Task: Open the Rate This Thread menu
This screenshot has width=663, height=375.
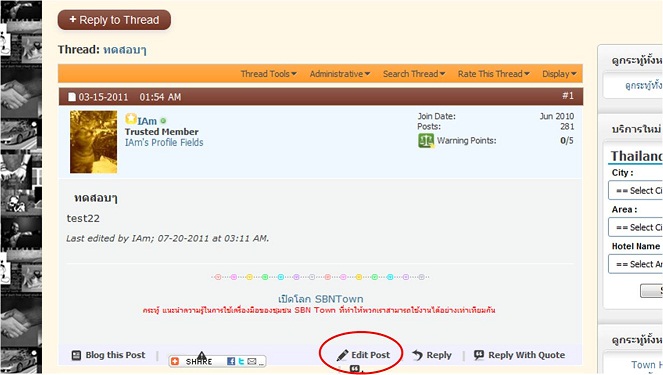Action: pos(493,74)
